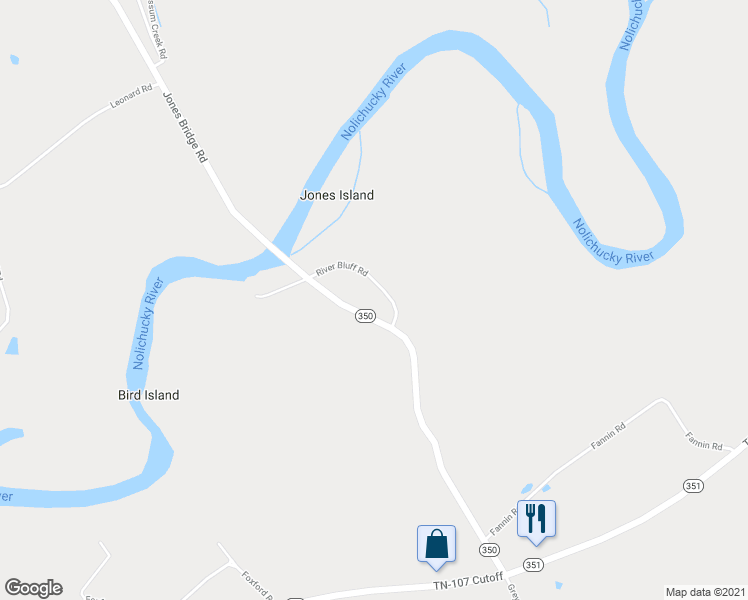This screenshot has width=748, height=600.
Task: Click Nolichucky River label above Jones Island
Action: tap(374, 101)
